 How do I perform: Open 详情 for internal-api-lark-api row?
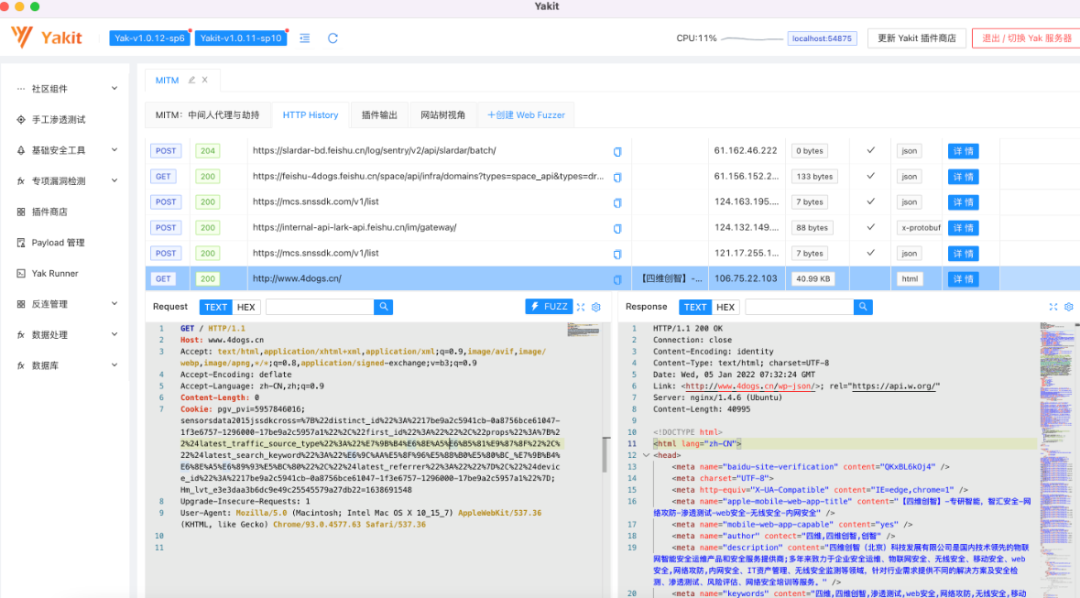coord(963,228)
